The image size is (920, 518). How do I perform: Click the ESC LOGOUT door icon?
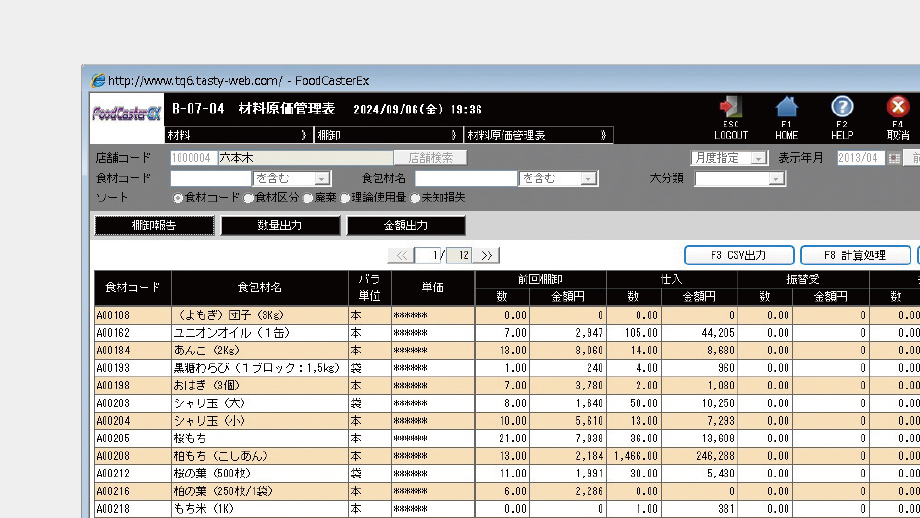click(x=730, y=107)
